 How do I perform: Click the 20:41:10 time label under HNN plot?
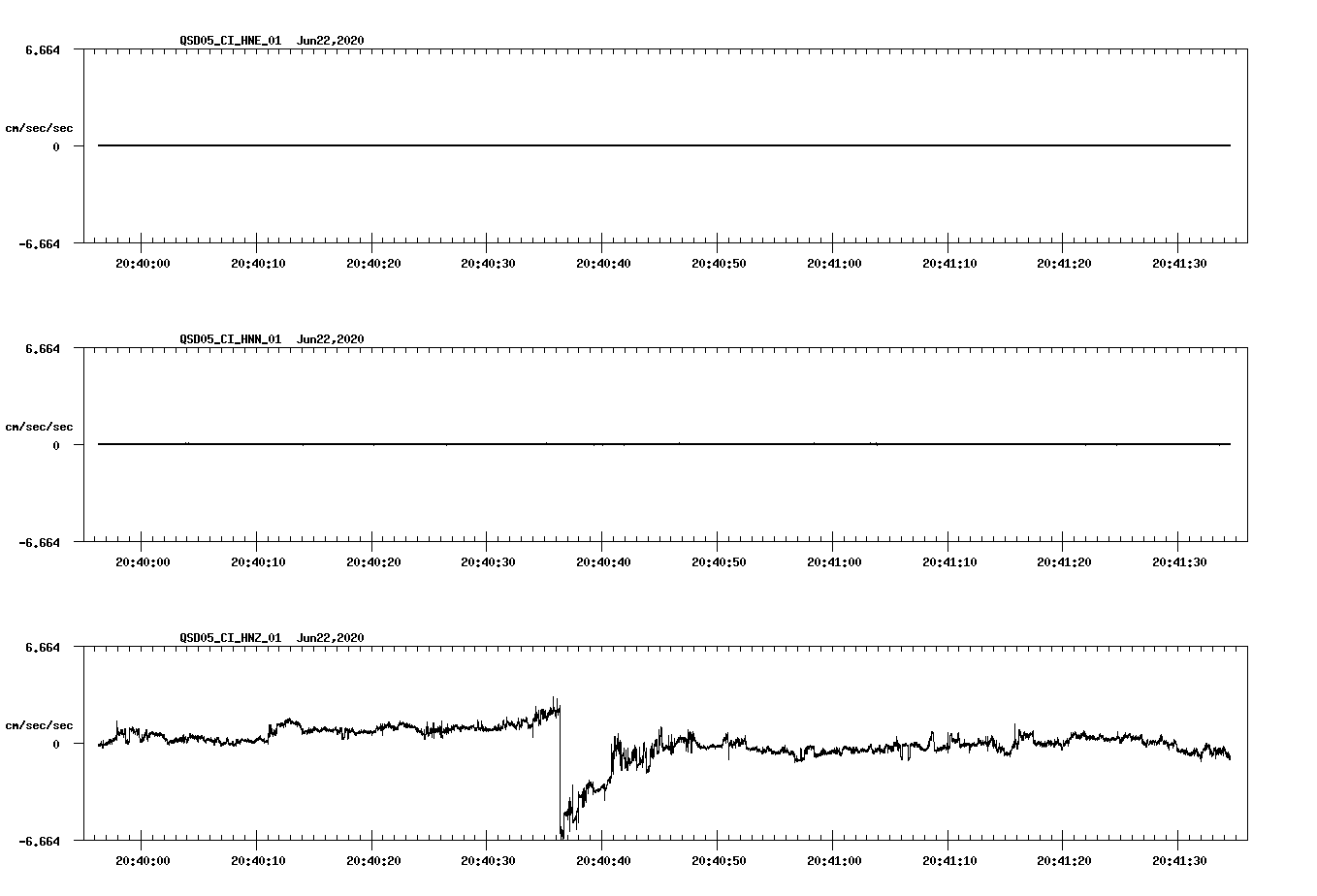point(949,562)
